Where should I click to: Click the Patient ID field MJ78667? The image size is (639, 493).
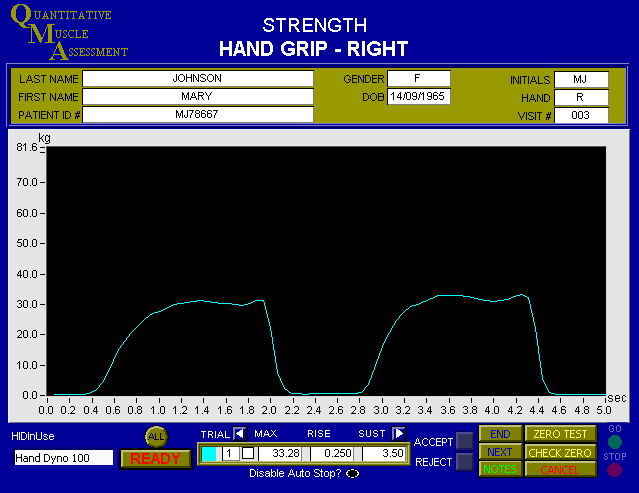(197, 115)
